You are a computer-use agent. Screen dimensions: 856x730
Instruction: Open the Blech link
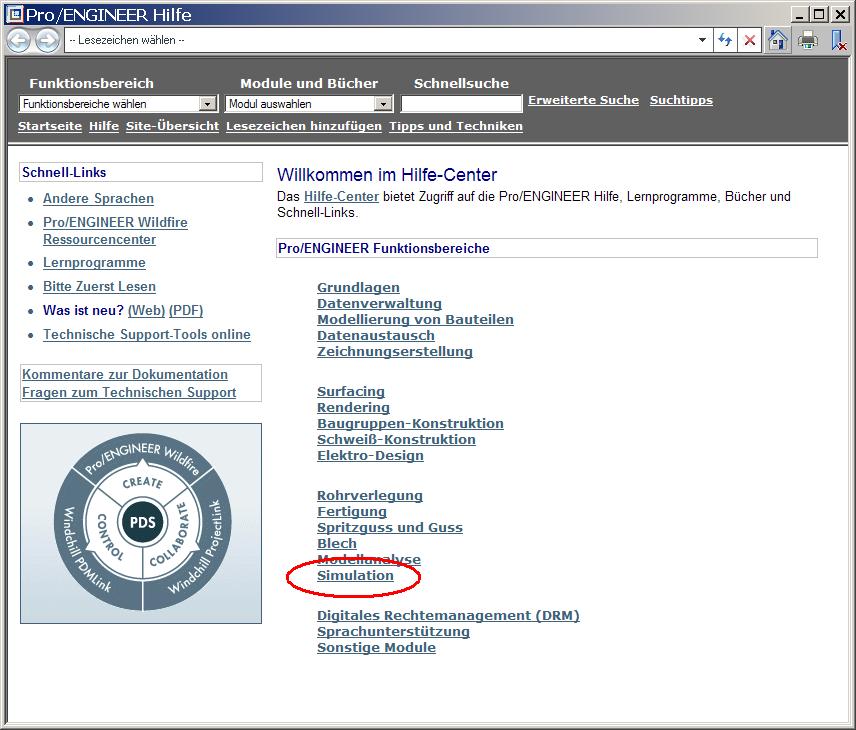click(337, 544)
